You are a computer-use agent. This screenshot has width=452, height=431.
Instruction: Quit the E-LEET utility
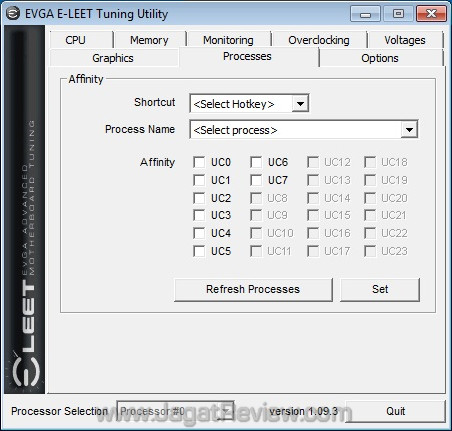click(396, 411)
